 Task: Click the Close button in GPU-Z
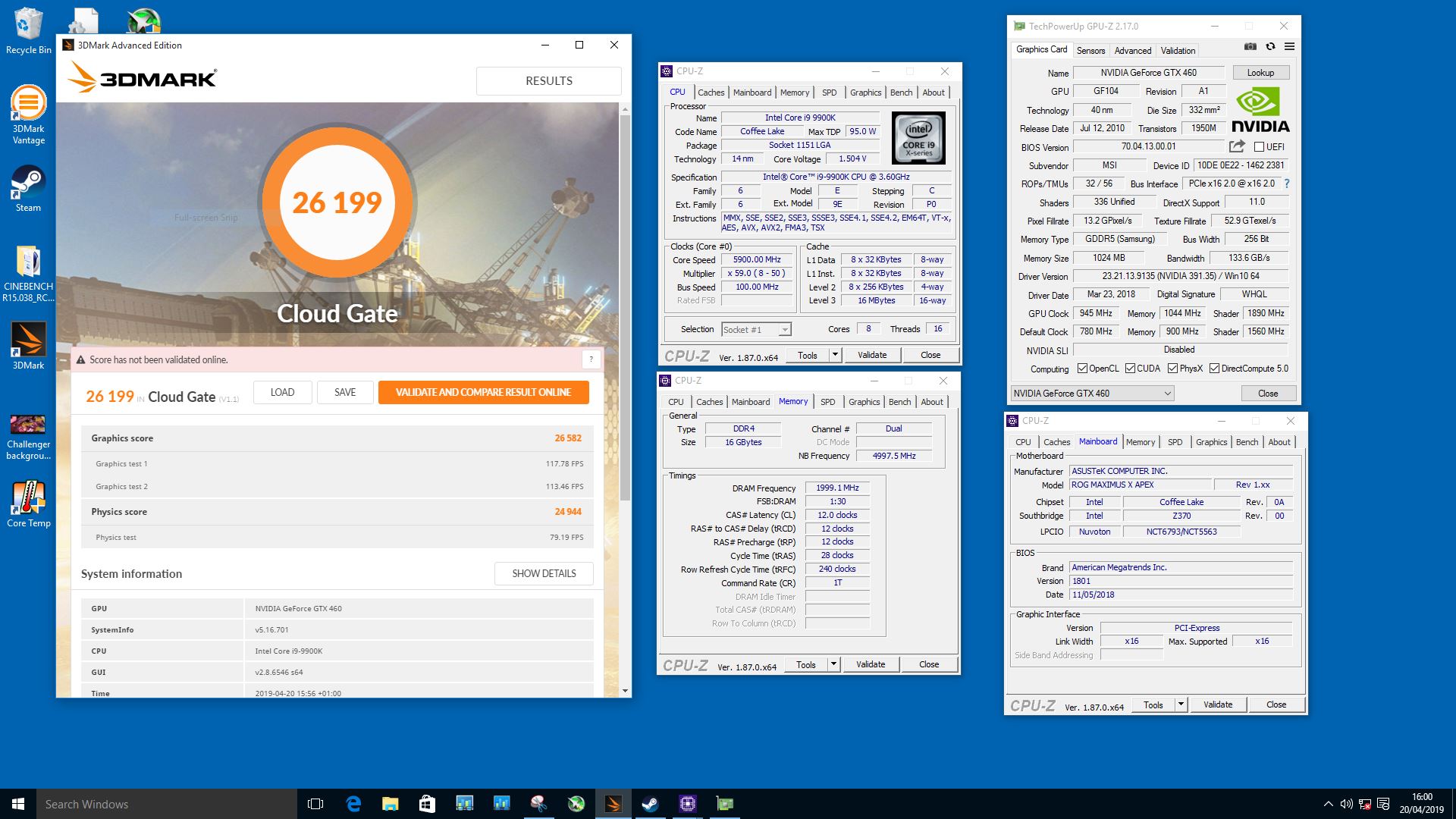(x=1268, y=394)
